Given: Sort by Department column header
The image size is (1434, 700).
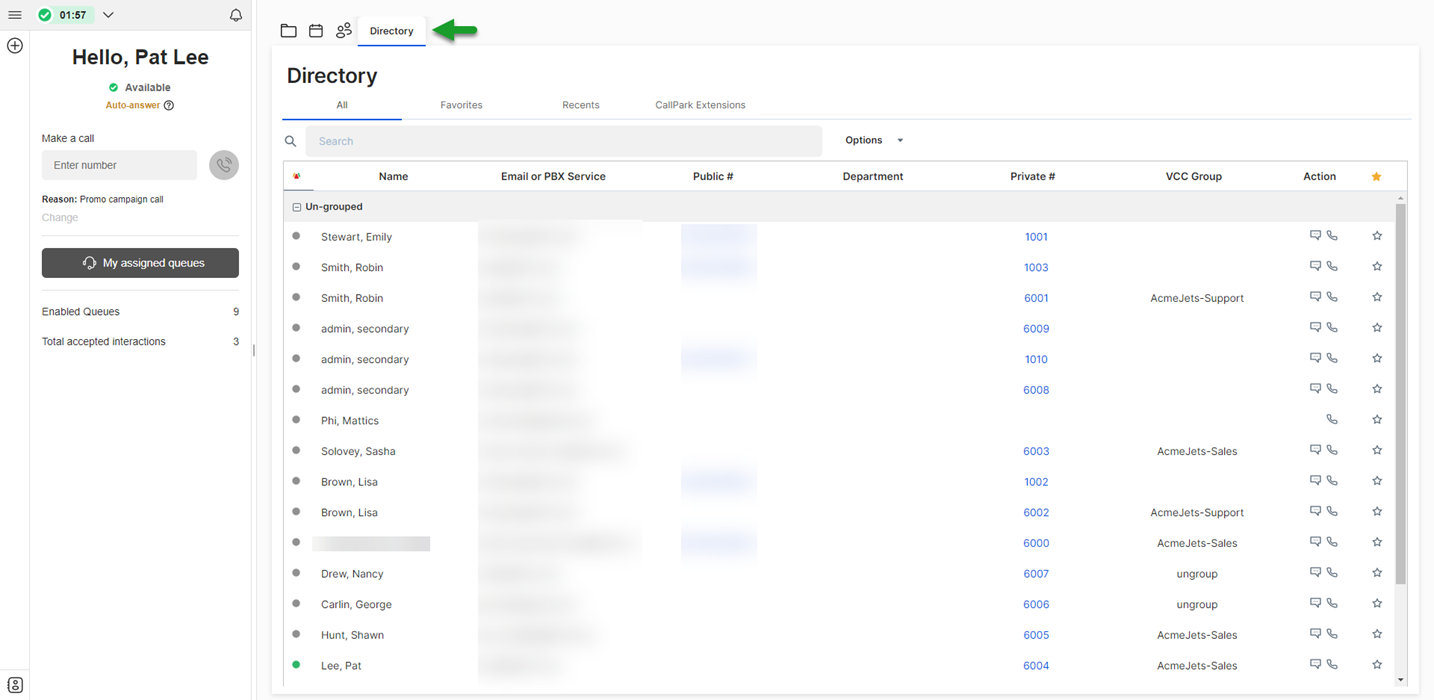Looking at the screenshot, I should (x=873, y=176).
